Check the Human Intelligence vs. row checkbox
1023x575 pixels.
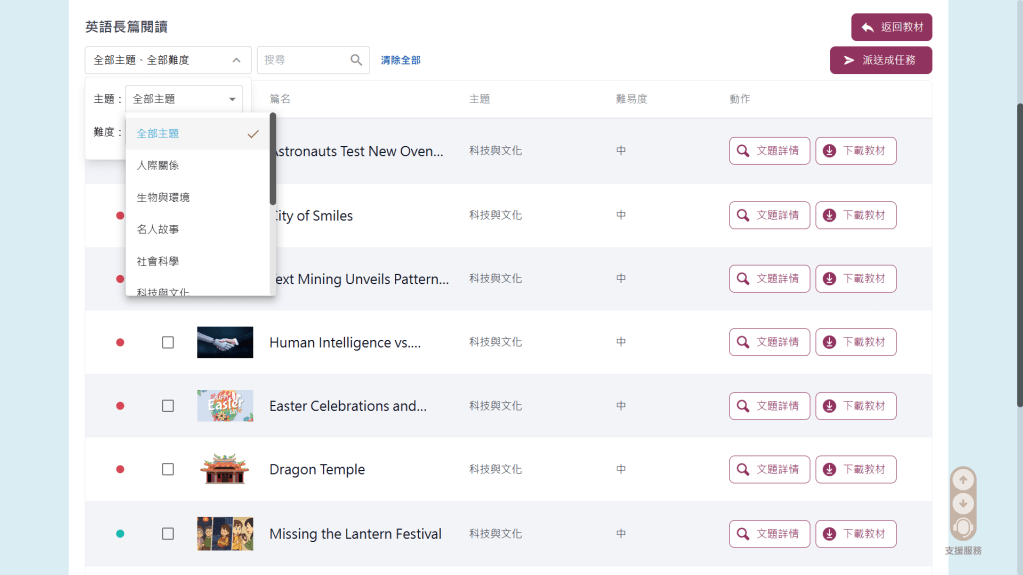[x=168, y=342]
